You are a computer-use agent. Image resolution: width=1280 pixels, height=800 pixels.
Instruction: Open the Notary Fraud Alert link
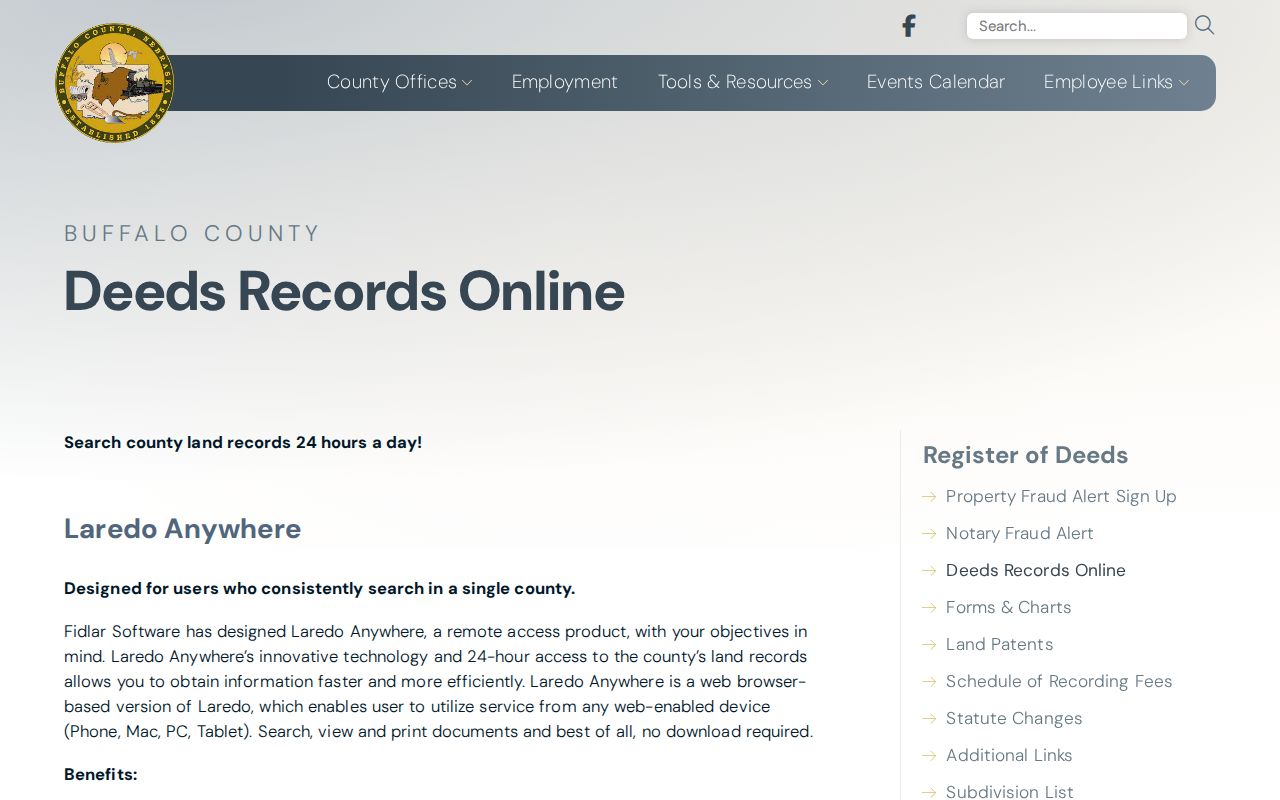coord(1020,533)
